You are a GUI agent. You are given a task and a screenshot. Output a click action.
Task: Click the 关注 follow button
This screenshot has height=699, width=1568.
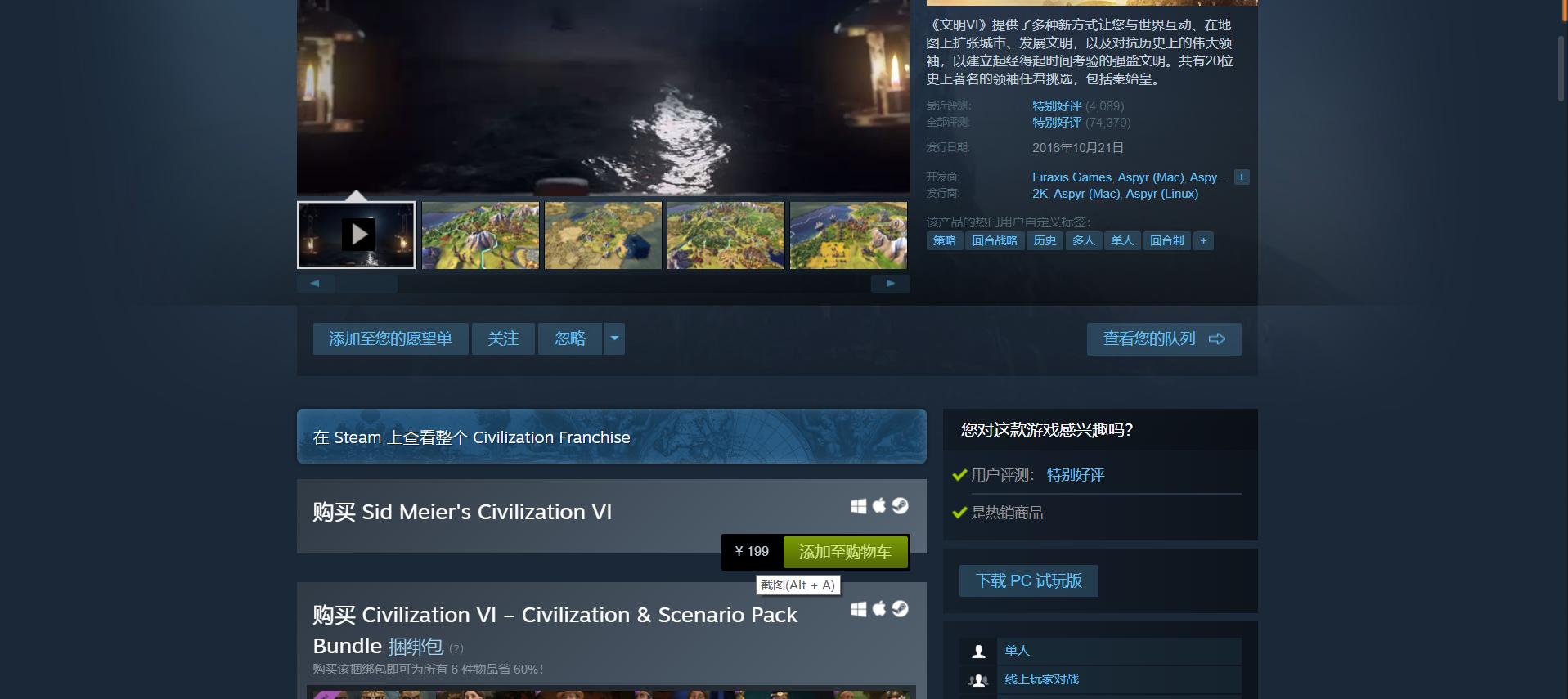tap(503, 338)
